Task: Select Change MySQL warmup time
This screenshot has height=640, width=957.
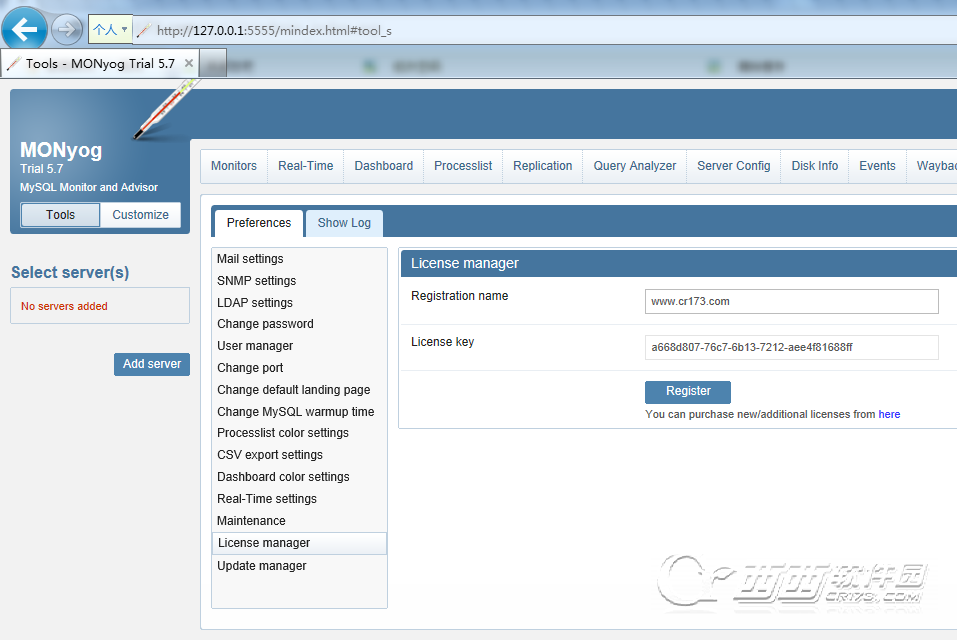Action: pyautogui.click(x=295, y=412)
